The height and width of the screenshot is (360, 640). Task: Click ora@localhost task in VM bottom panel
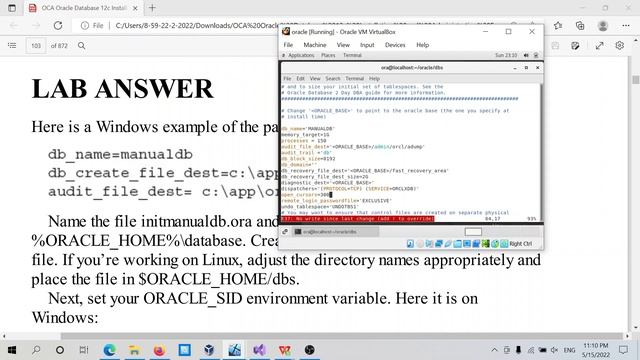click(x=336, y=231)
